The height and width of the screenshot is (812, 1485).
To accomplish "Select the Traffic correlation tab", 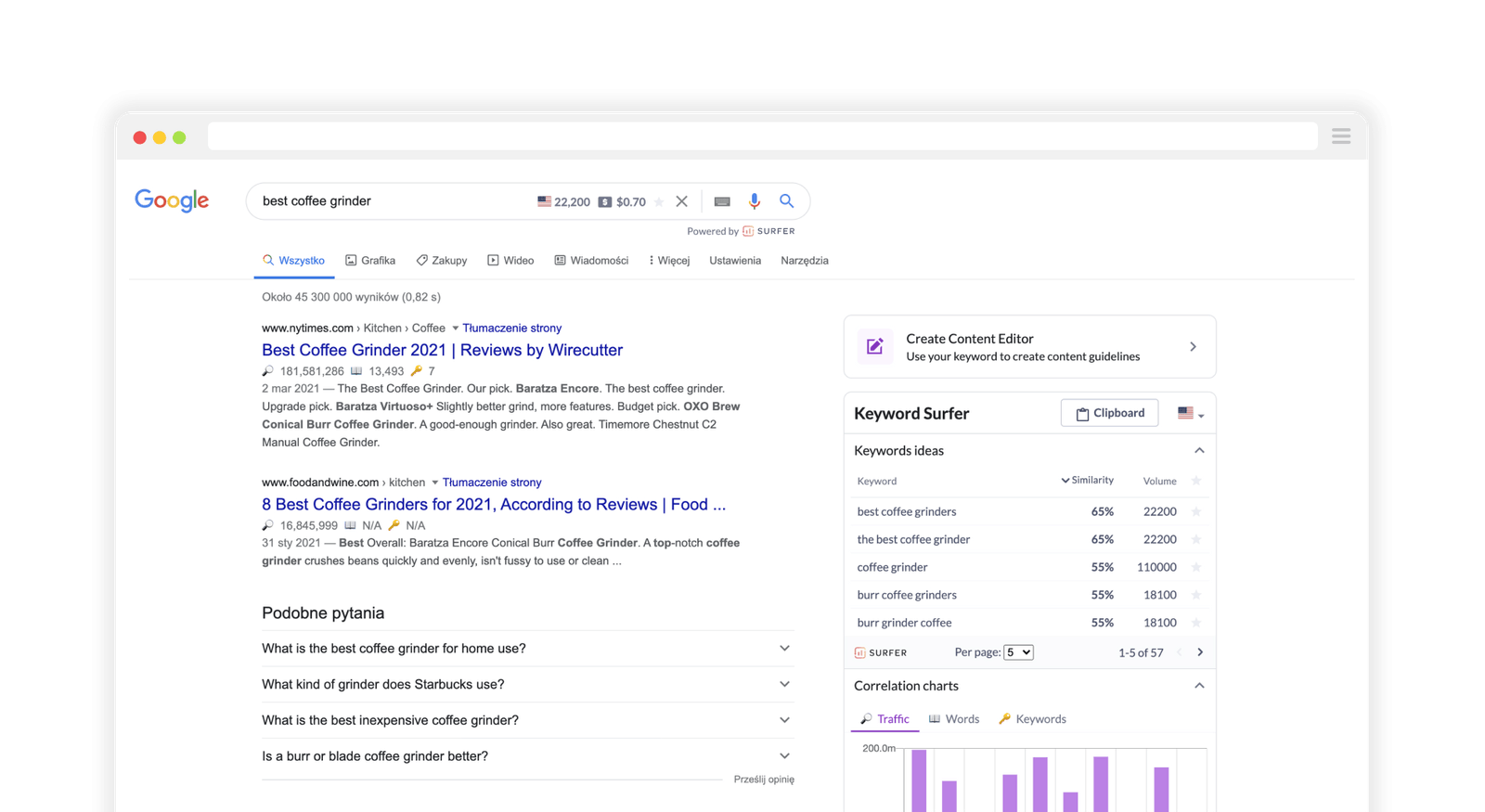I will tap(885, 719).
